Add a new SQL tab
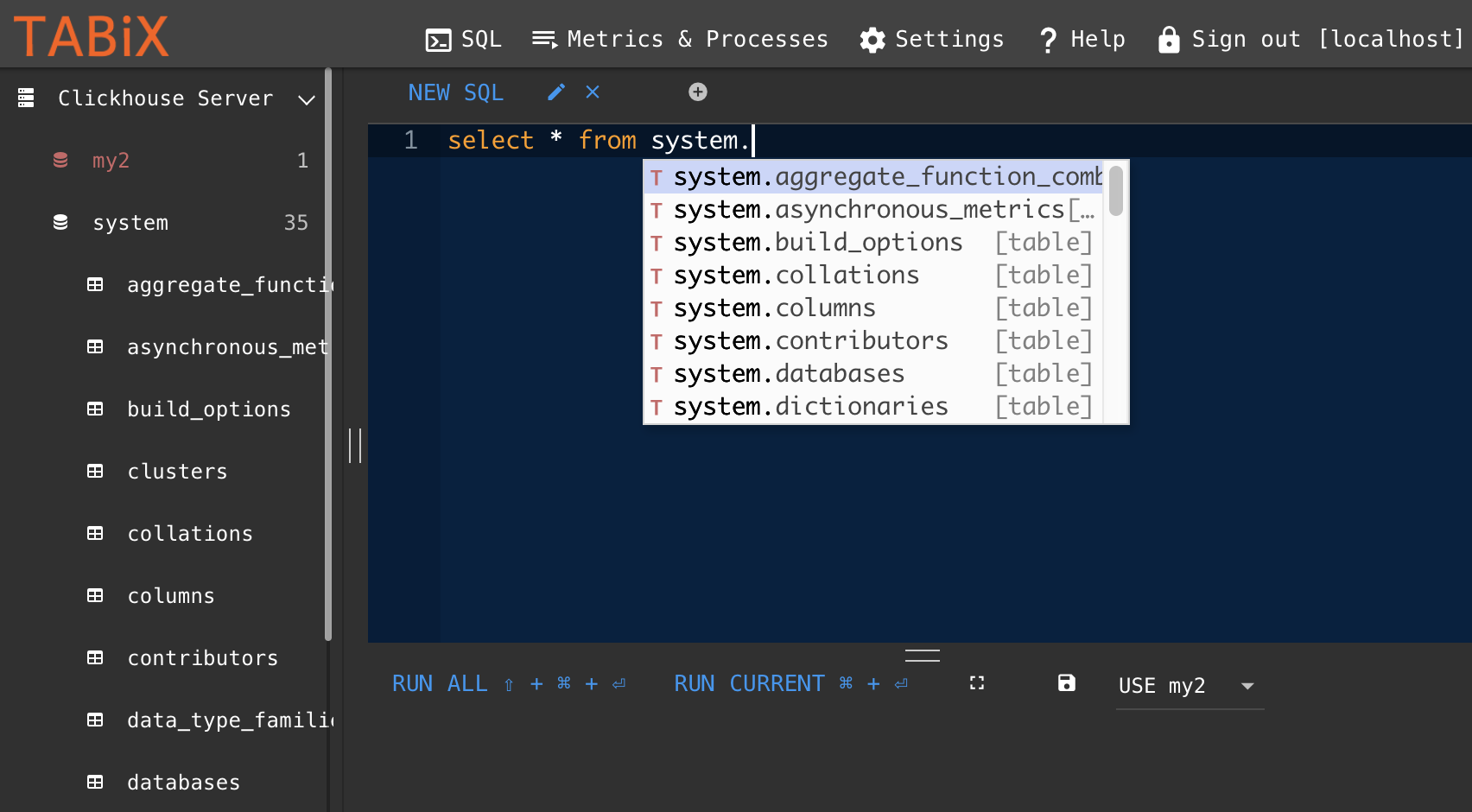Image resolution: width=1472 pixels, height=812 pixels. 698,92
